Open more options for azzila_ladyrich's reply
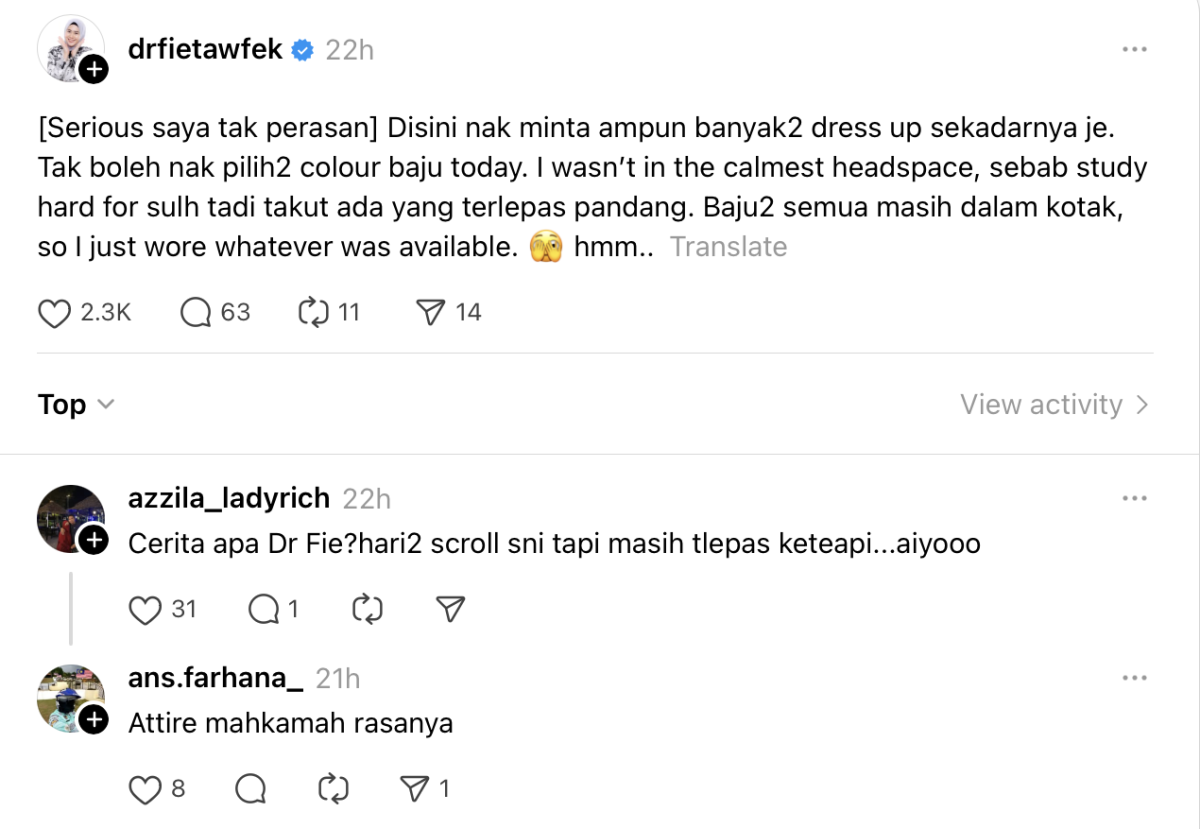 pyautogui.click(x=1134, y=498)
